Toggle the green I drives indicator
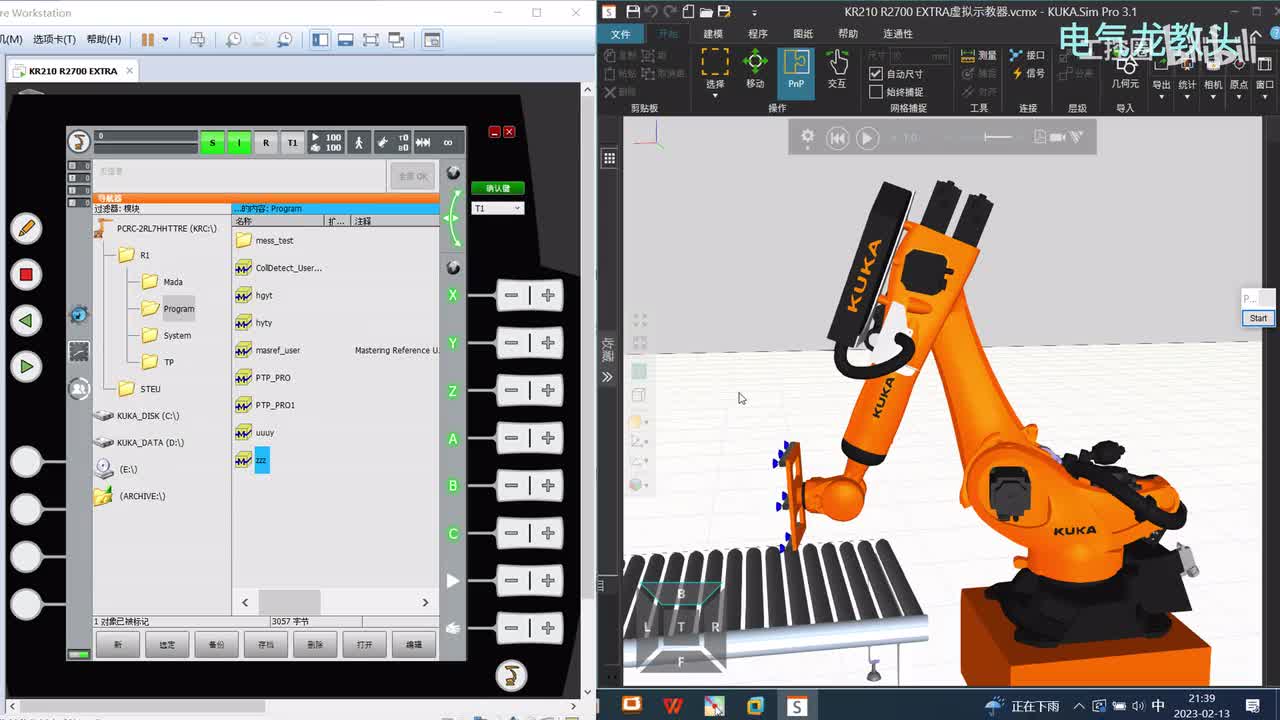This screenshot has width=1280, height=720. pos(238,142)
